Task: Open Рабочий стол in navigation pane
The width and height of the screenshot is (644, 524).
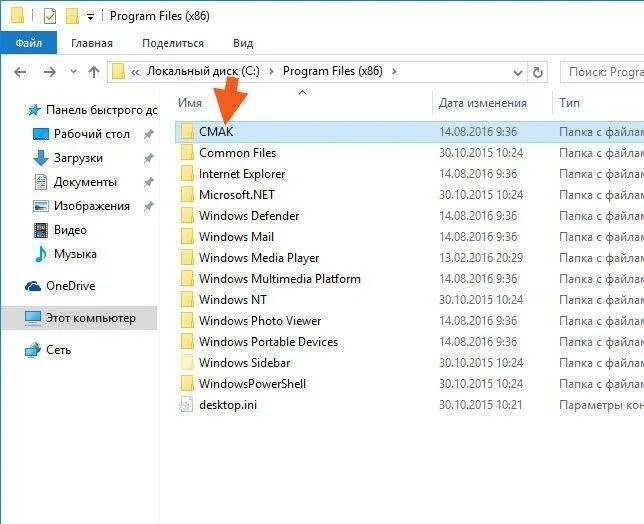Action: (92, 134)
